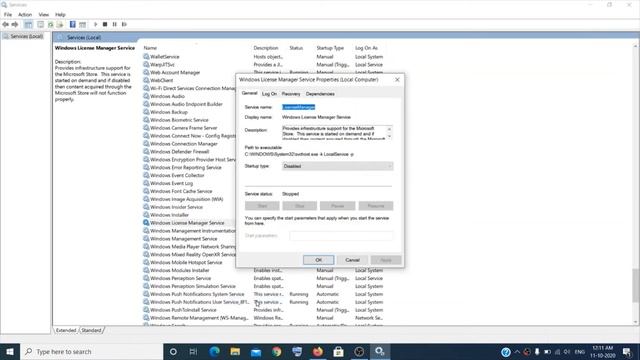Click the highlighted Service name field
Image resolution: width=640 pixels, height=360 pixels.
(x=299, y=107)
